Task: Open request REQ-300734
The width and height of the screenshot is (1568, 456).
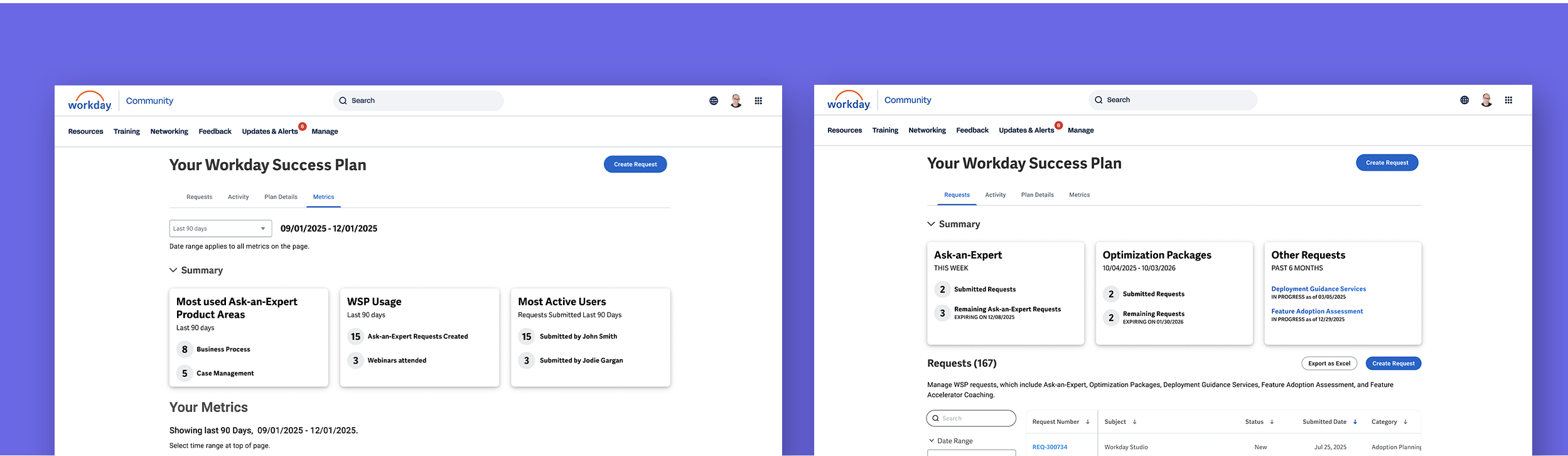Action: pos(1050,447)
